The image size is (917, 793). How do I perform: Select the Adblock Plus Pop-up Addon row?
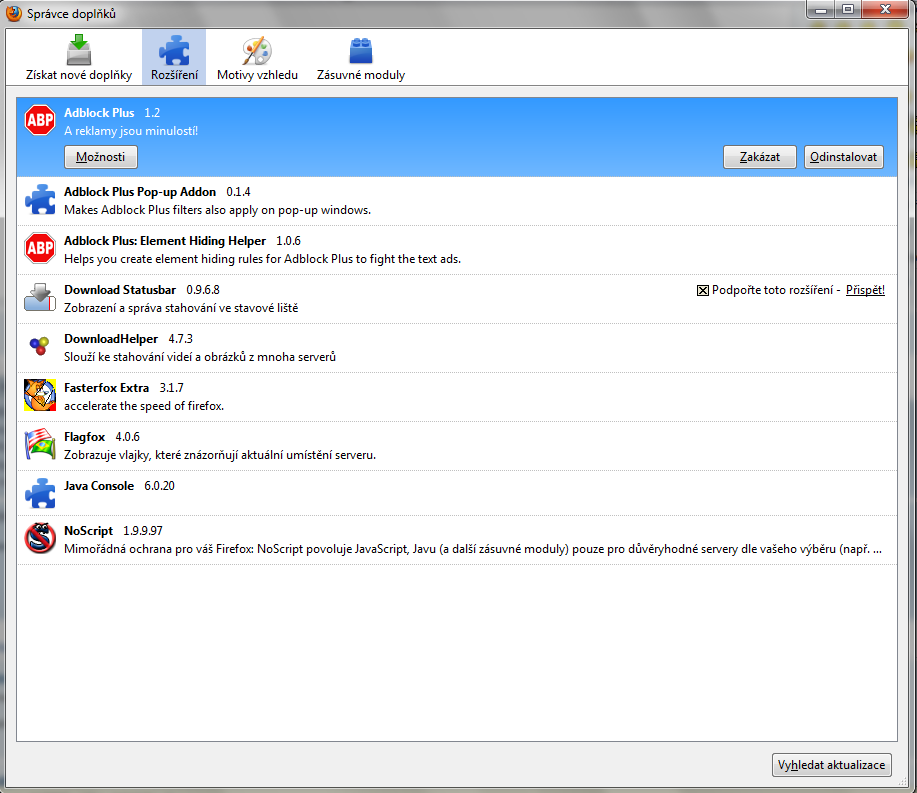tap(457, 201)
